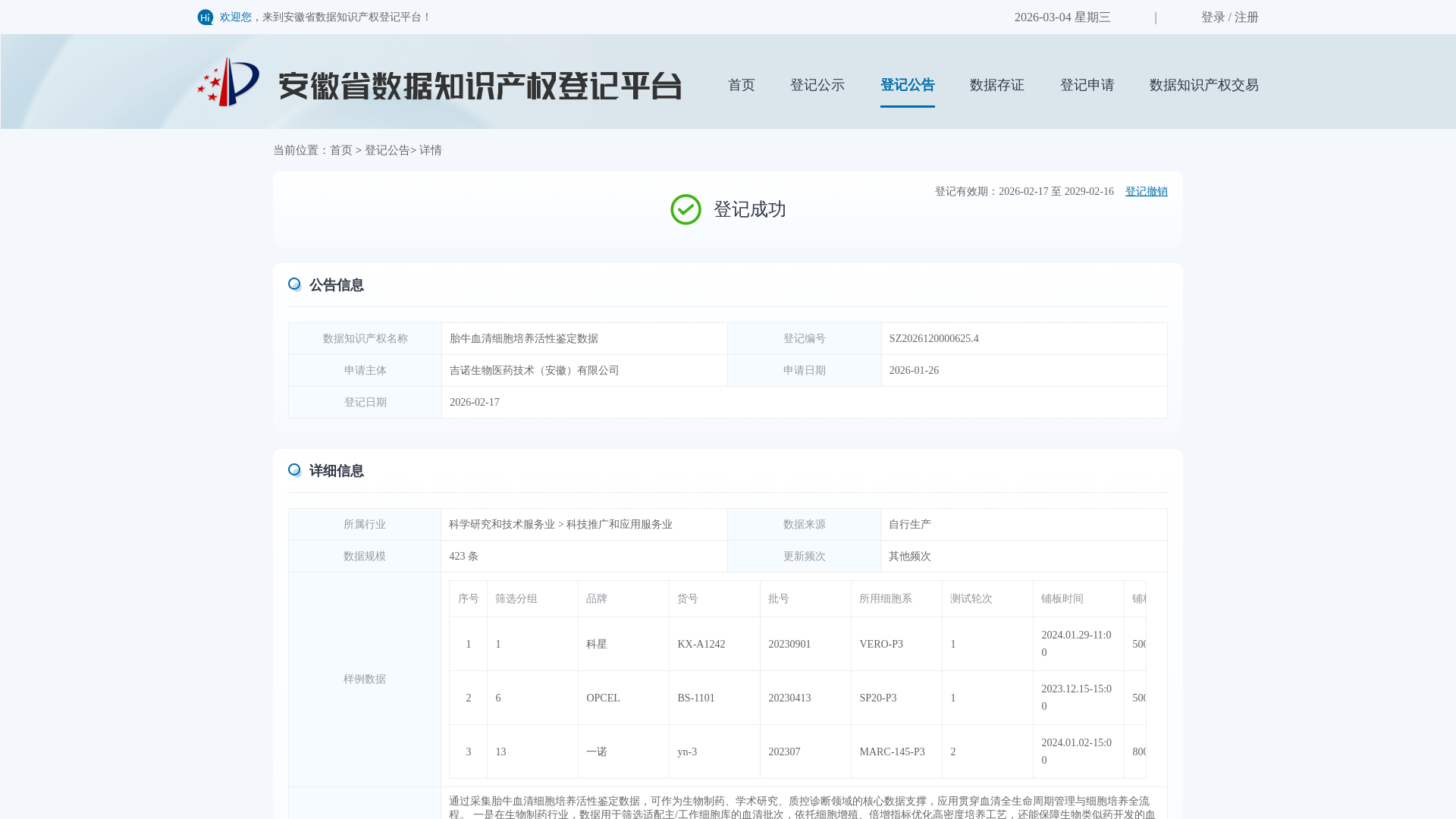Click data scale value 423 条
This screenshot has height=819, width=1456.
(x=463, y=557)
